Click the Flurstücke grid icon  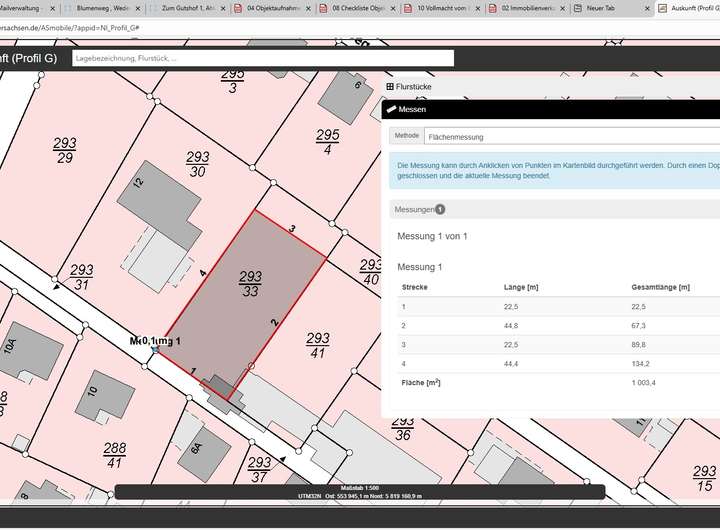click(390, 88)
